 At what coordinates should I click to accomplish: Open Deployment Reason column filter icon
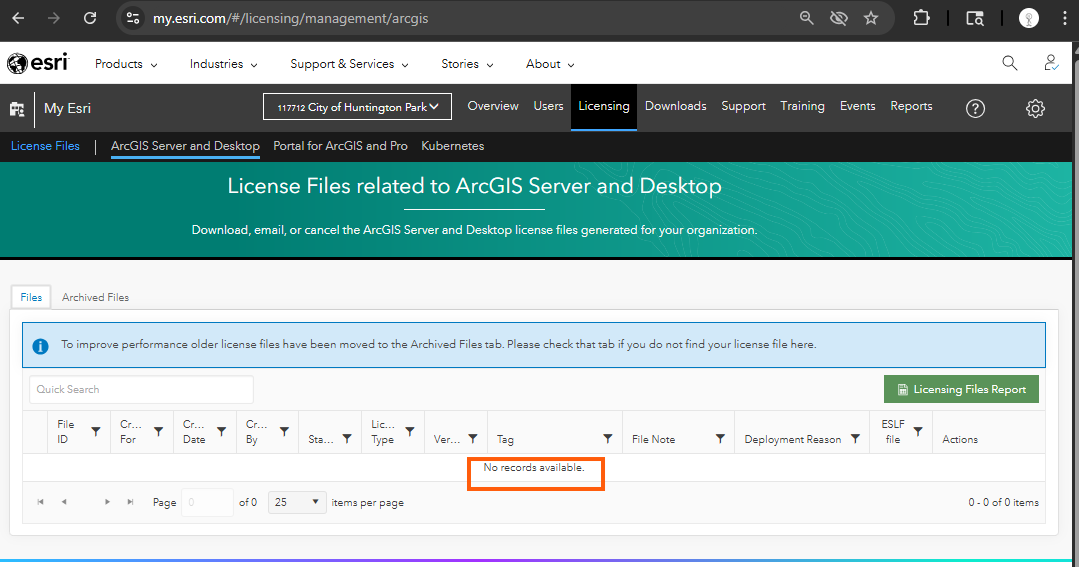855,439
